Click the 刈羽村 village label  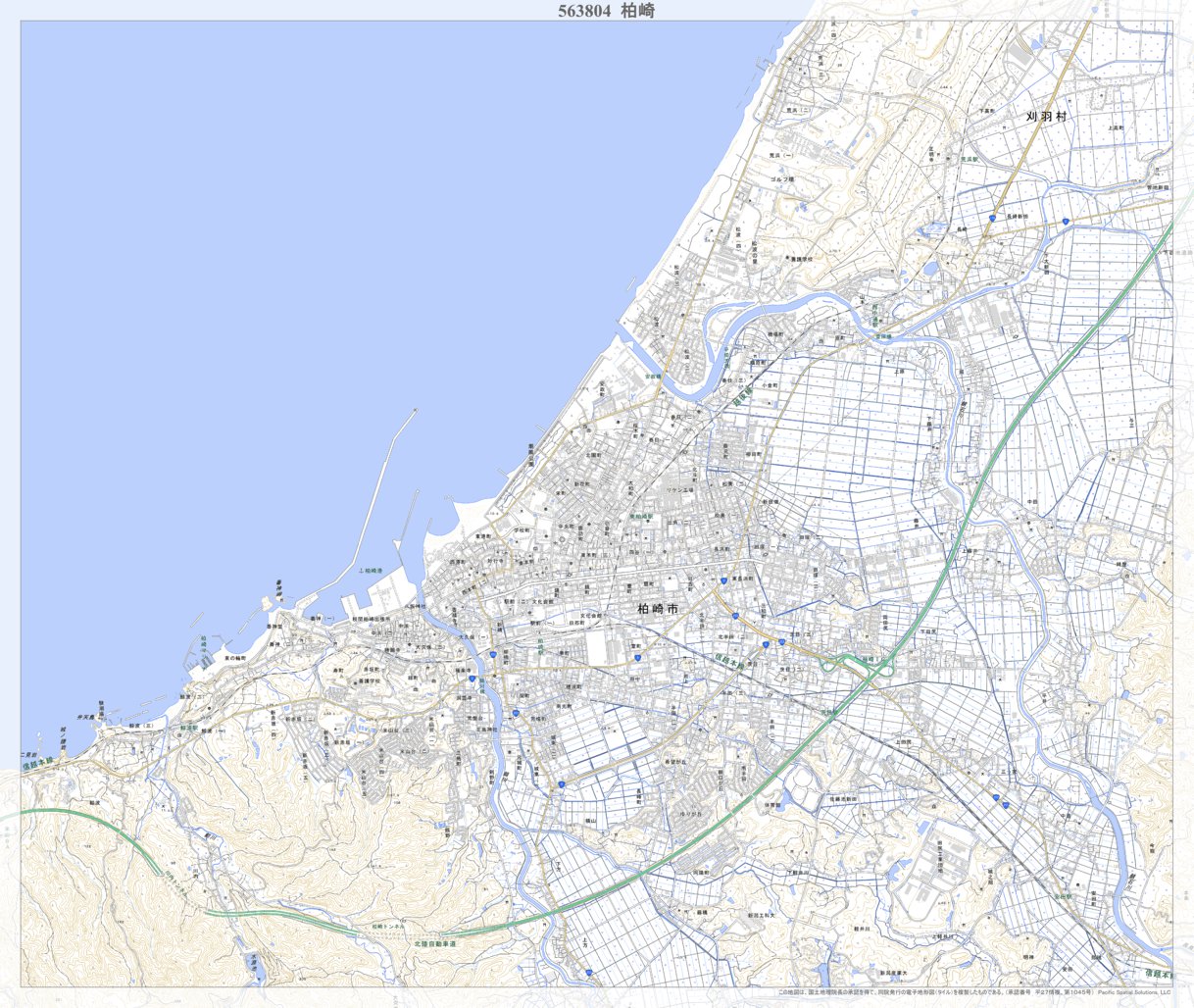(1045, 116)
